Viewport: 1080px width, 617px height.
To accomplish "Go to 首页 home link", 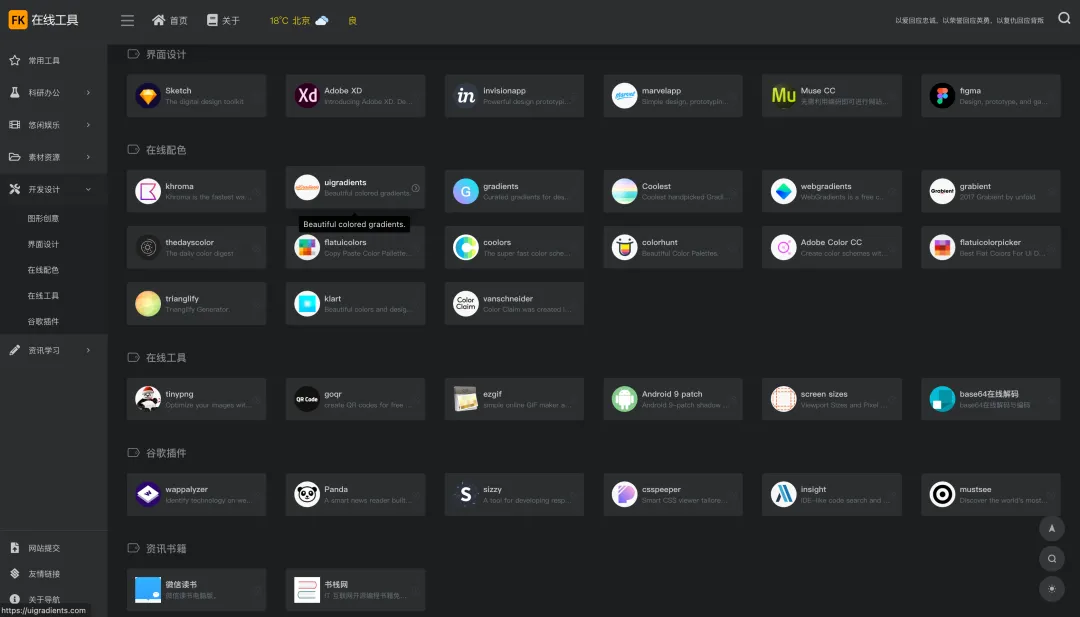I will tap(169, 21).
